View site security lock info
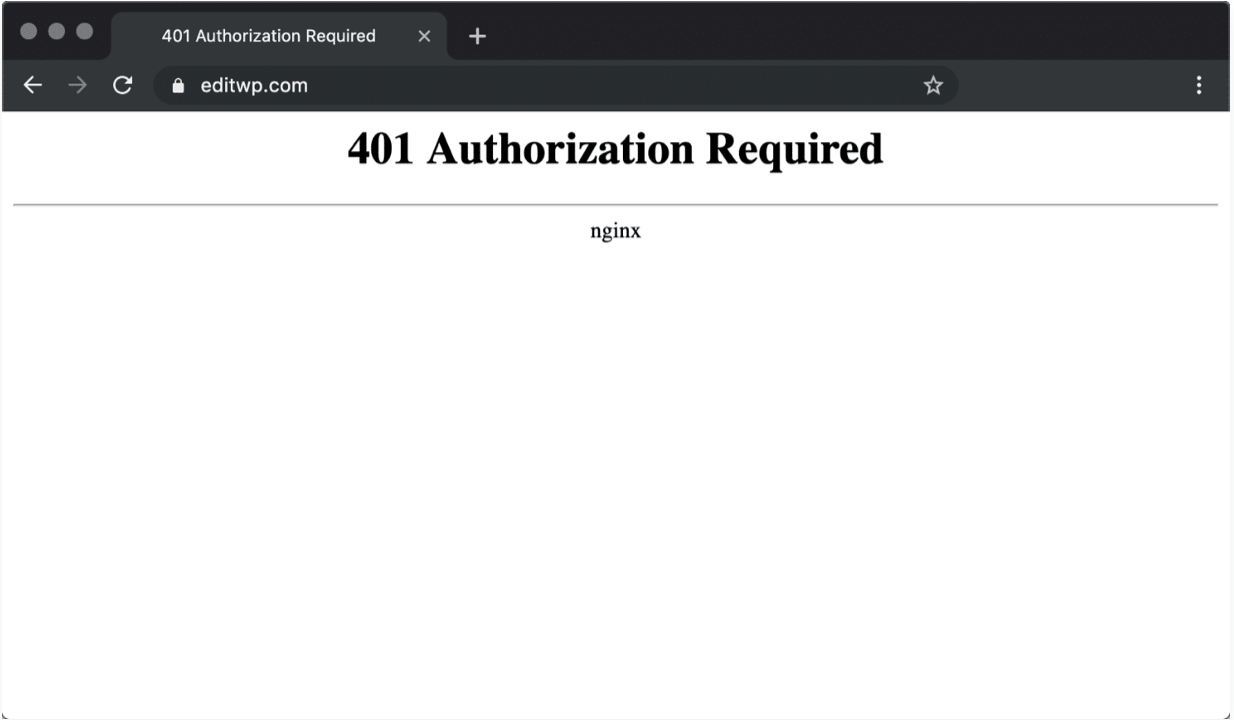 (x=179, y=86)
